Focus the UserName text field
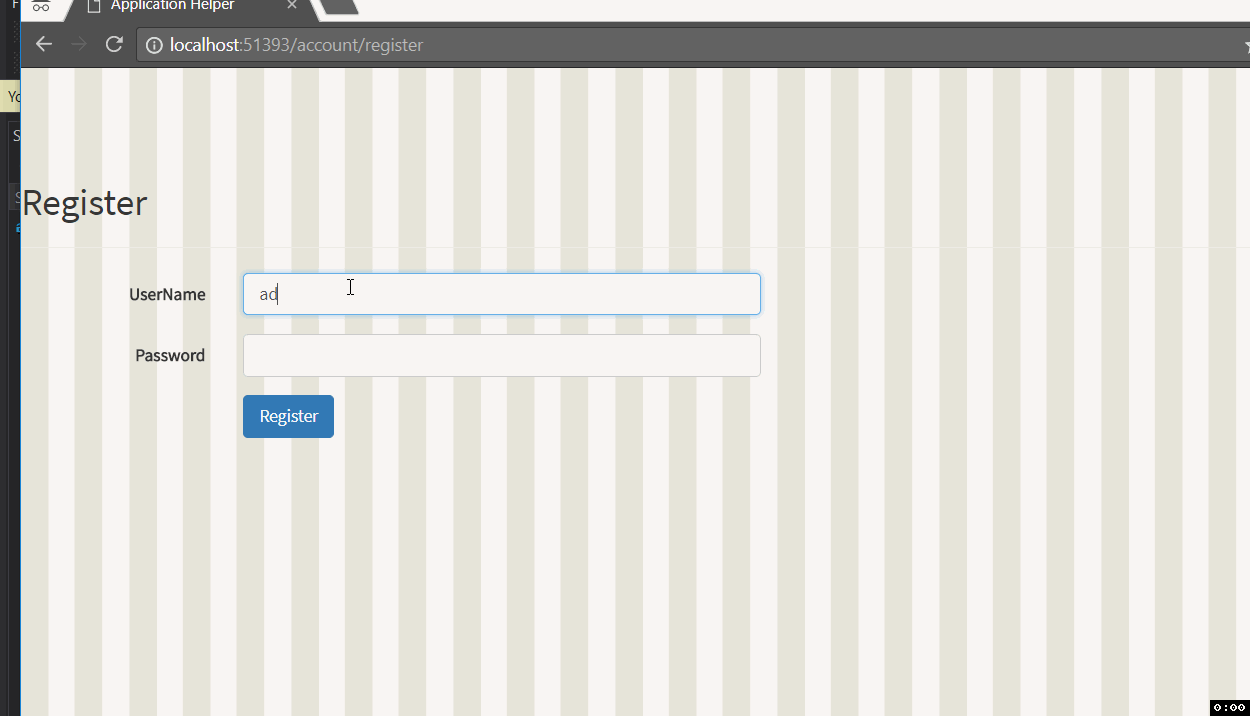This screenshot has height=716, width=1250. [x=502, y=294]
